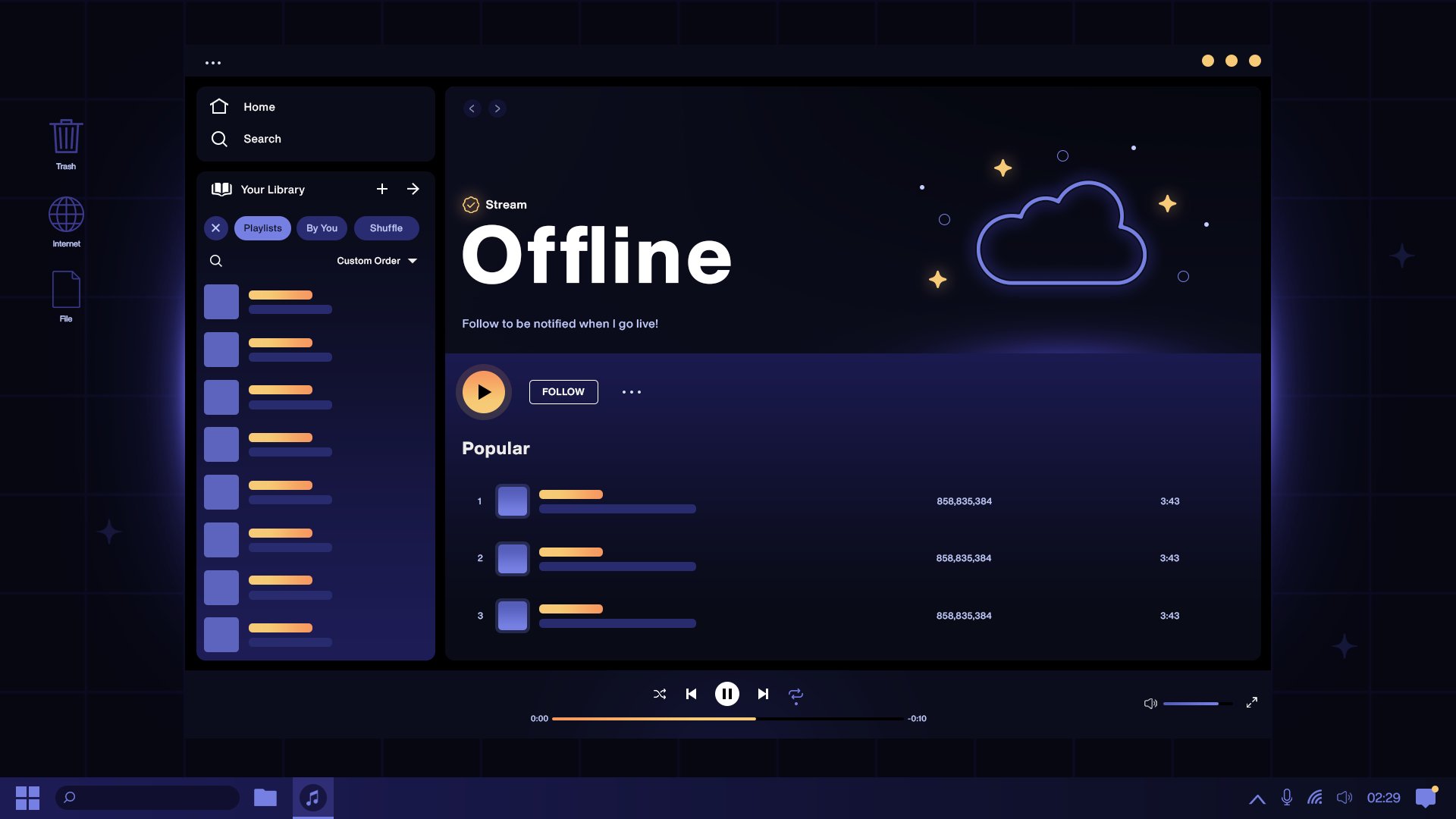The height and width of the screenshot is (819, 1456).
Task: Toggle the repeat mode
Action: click(795, 695)
